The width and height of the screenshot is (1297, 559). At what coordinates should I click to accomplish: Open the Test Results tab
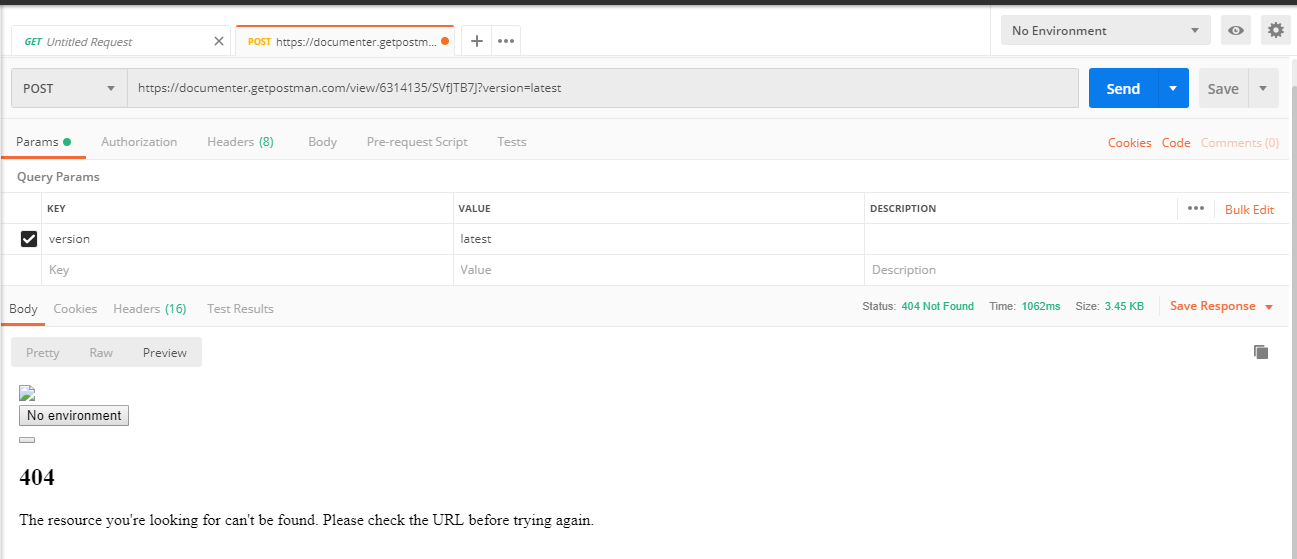coord(240,308)
